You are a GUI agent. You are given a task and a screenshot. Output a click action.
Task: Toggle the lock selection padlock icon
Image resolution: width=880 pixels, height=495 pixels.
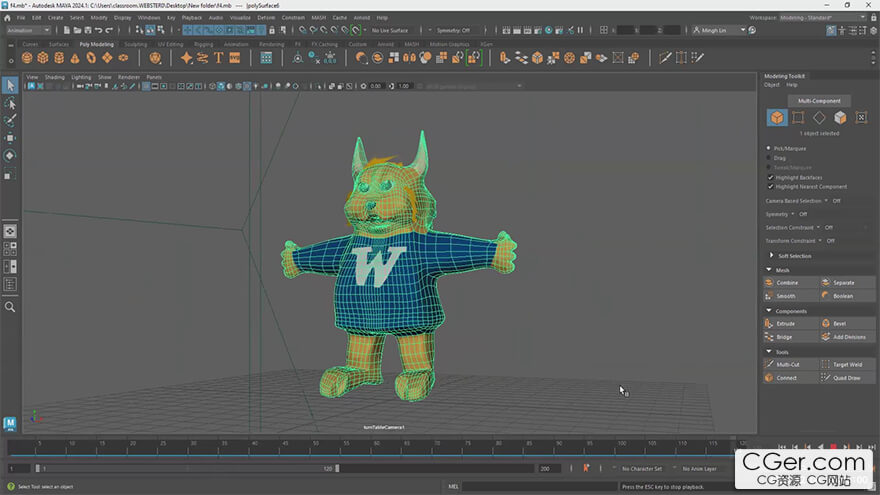(x=272, y=30)
